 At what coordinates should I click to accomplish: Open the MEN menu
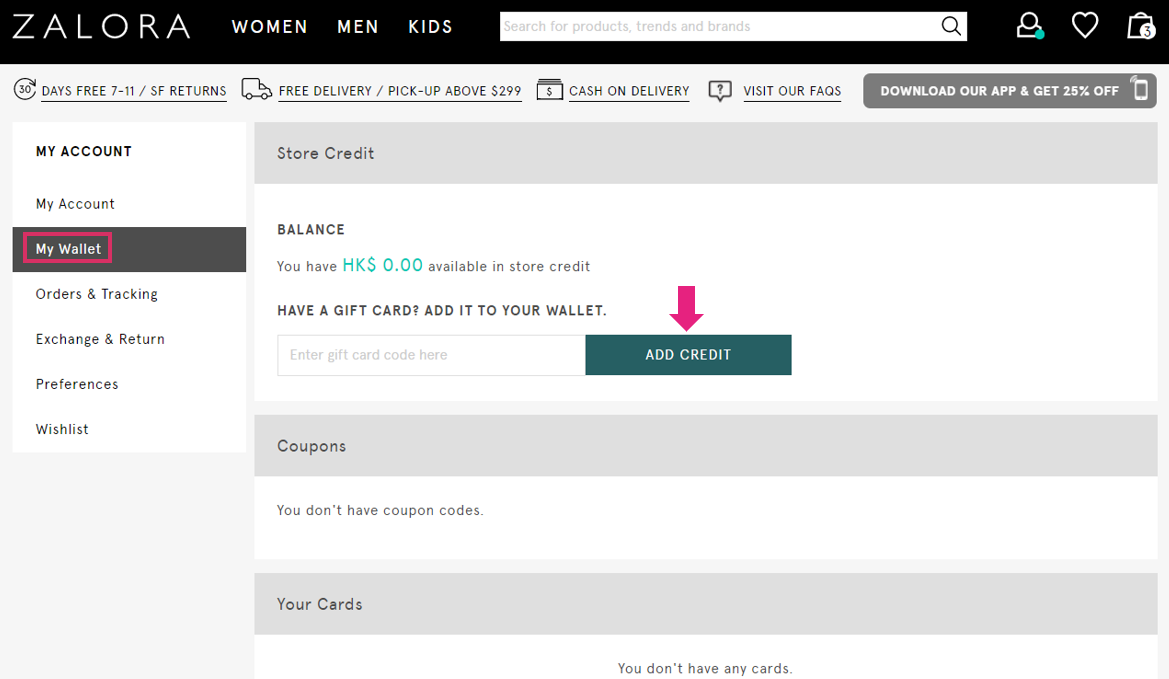click(x=358, y=26)
